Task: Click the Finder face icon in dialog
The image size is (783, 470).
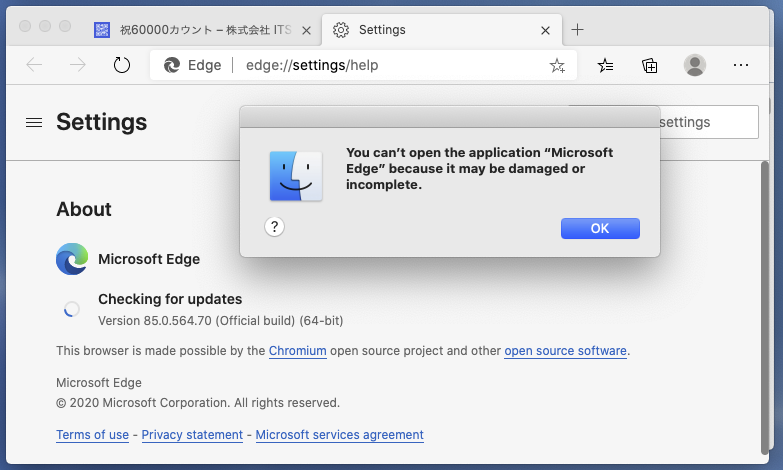Action: point(296,176)
